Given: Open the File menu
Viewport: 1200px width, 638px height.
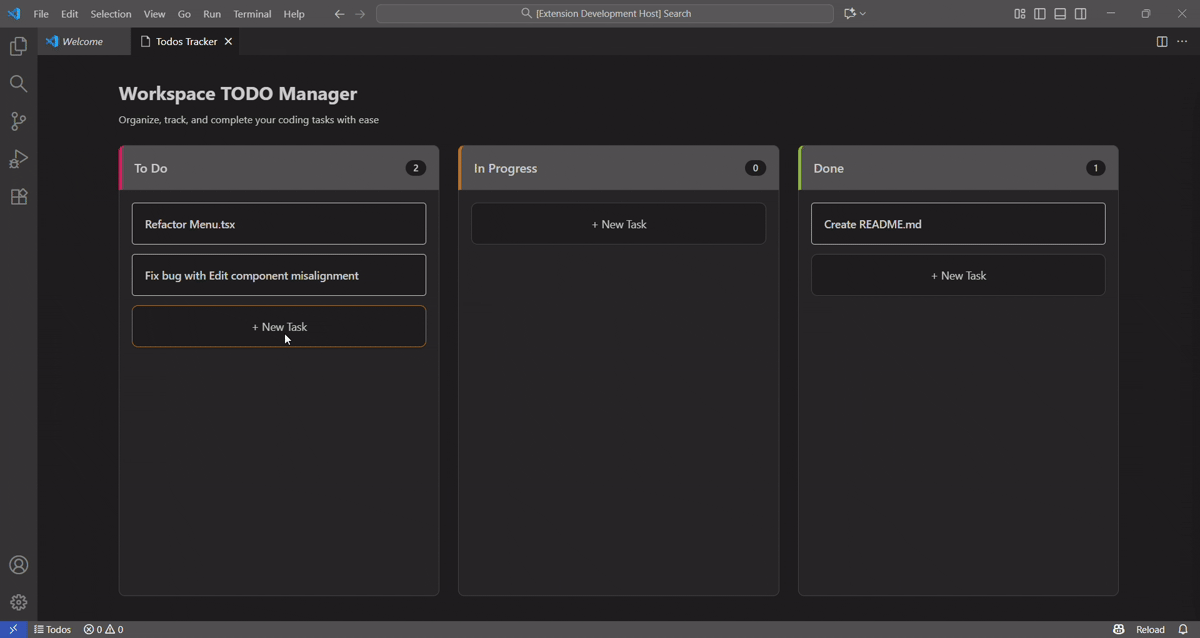Looking at the screenshot, I should pyautogui.click(x=40, y=13).
